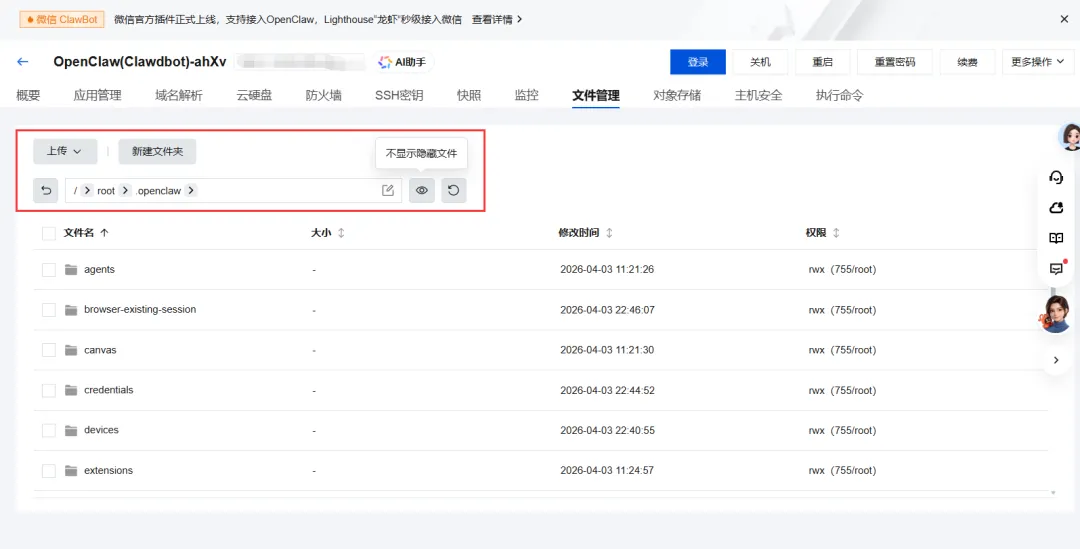
Task: Check the credentials row checkbox
Action: point(49,391)
